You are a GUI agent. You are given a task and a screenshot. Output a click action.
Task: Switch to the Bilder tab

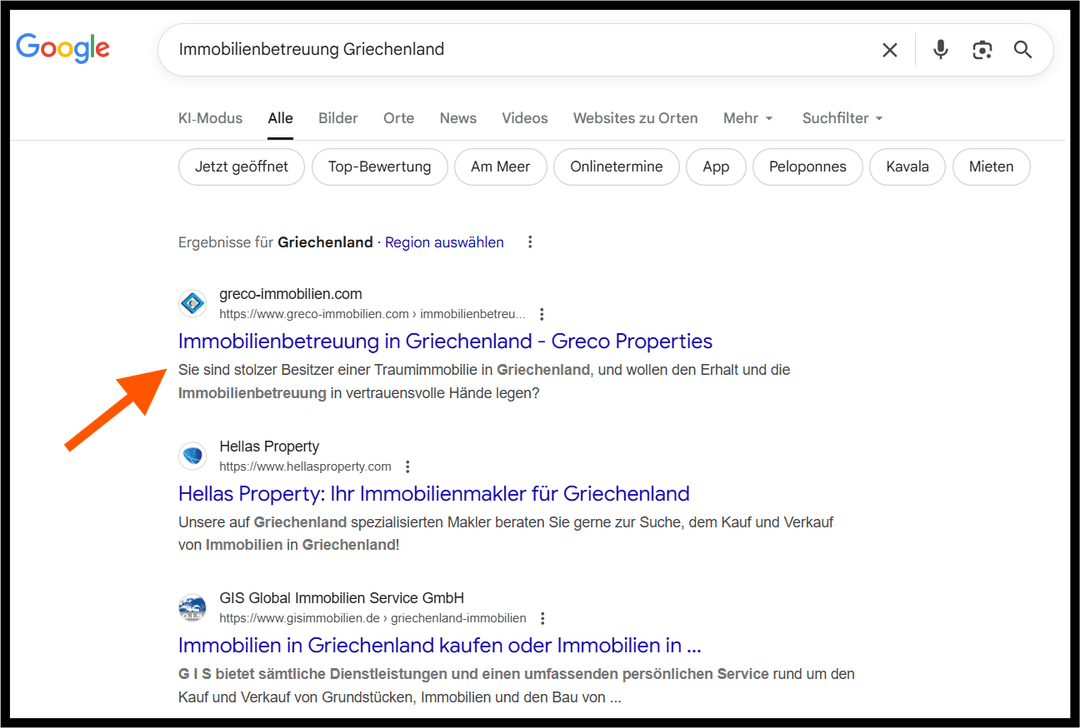[337, 118]
